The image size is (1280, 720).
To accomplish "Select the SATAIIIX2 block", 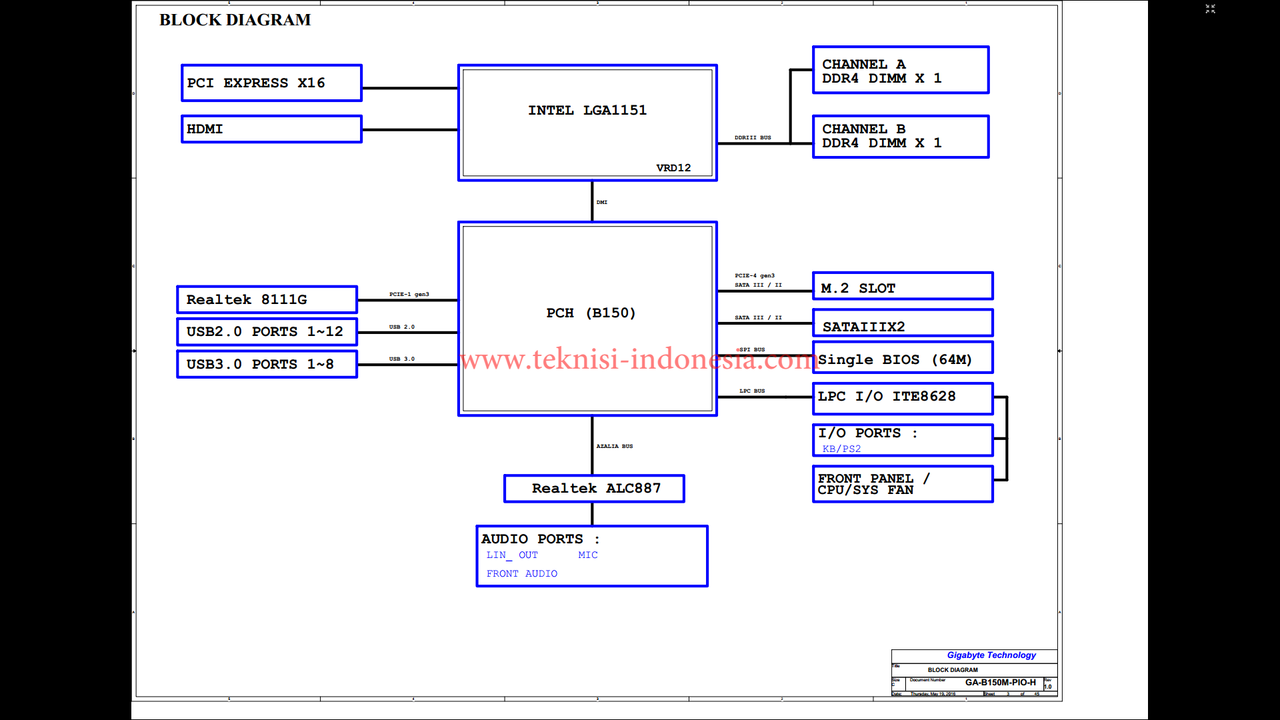I will coord(903,323).
